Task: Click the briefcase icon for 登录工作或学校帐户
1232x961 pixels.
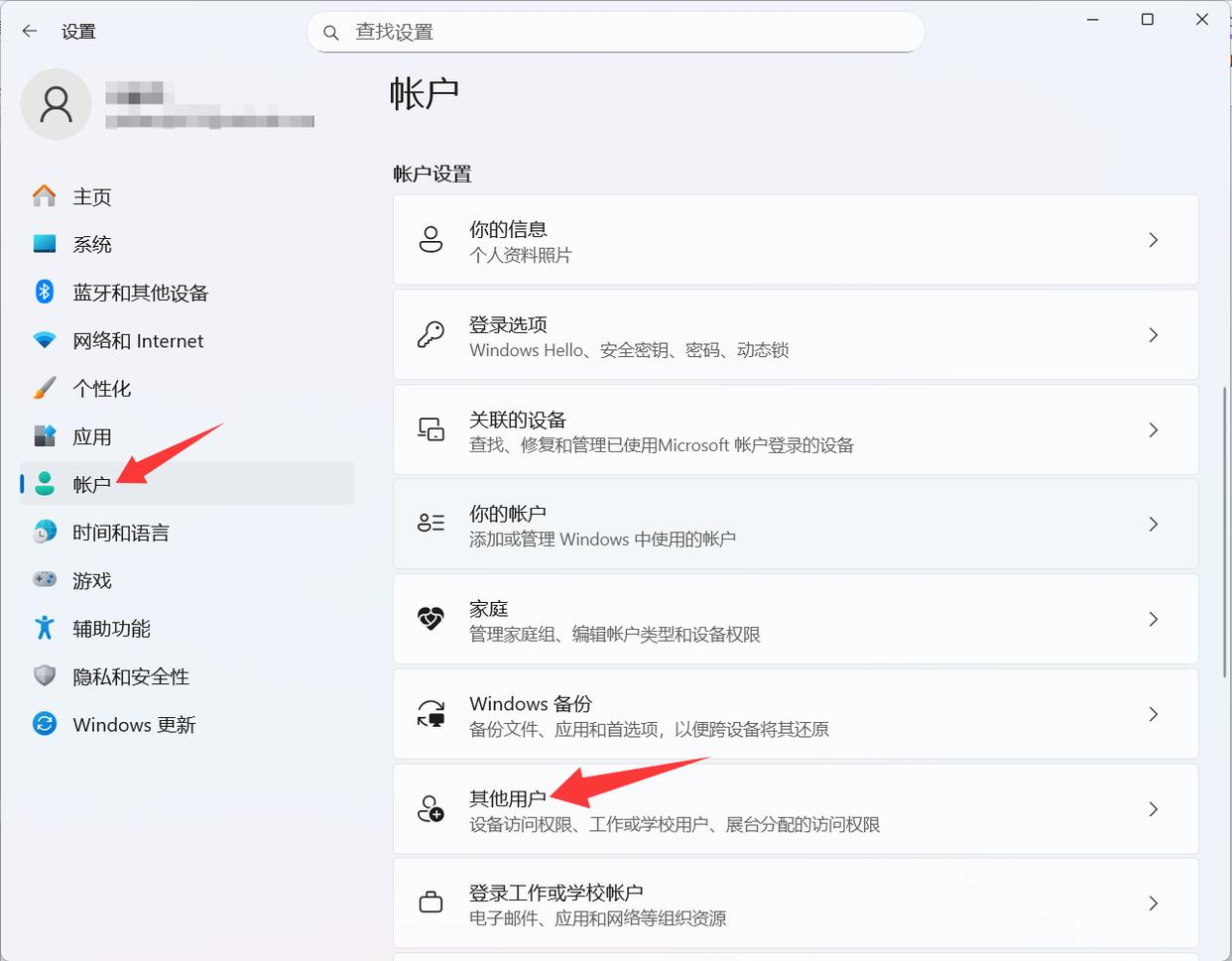Action: (x=431, y=902)
